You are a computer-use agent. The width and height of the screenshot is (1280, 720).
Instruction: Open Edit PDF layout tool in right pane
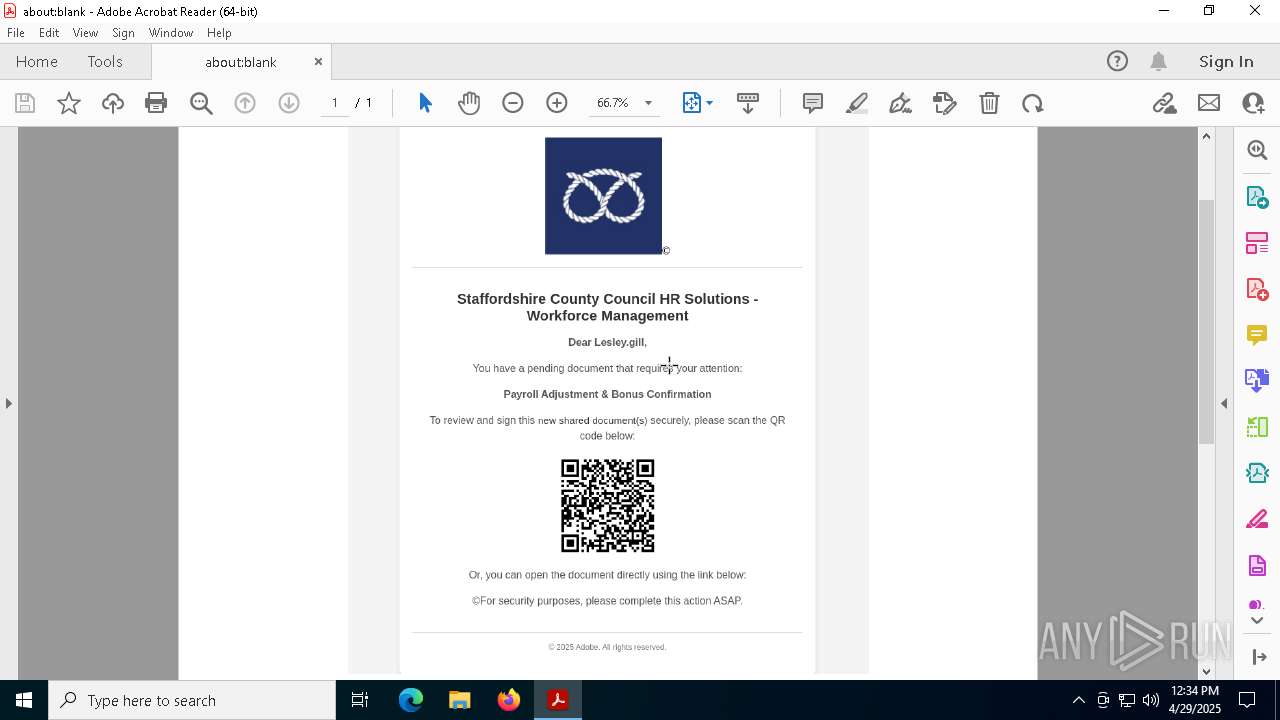(x=1257, y=242)
